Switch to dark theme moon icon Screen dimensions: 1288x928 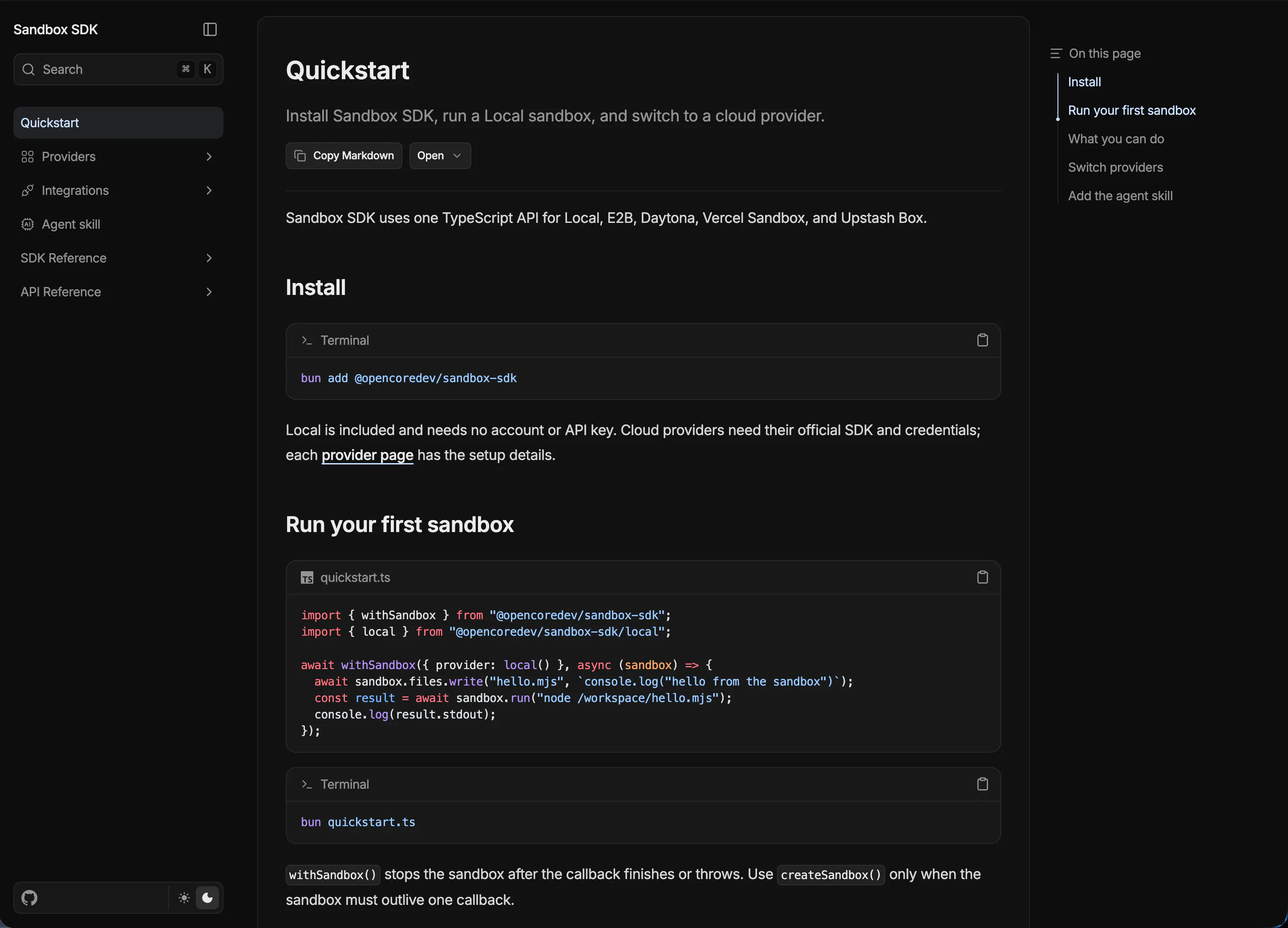(207, 897)
